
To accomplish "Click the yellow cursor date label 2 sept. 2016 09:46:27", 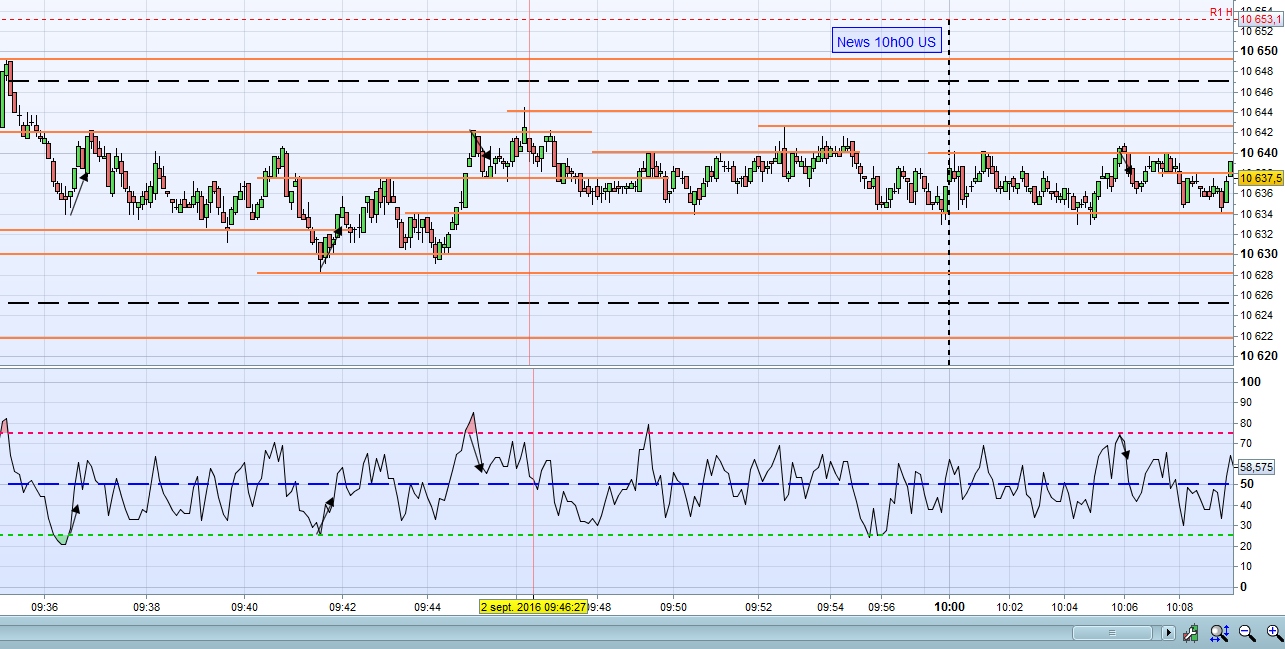I will click(534, 606).
